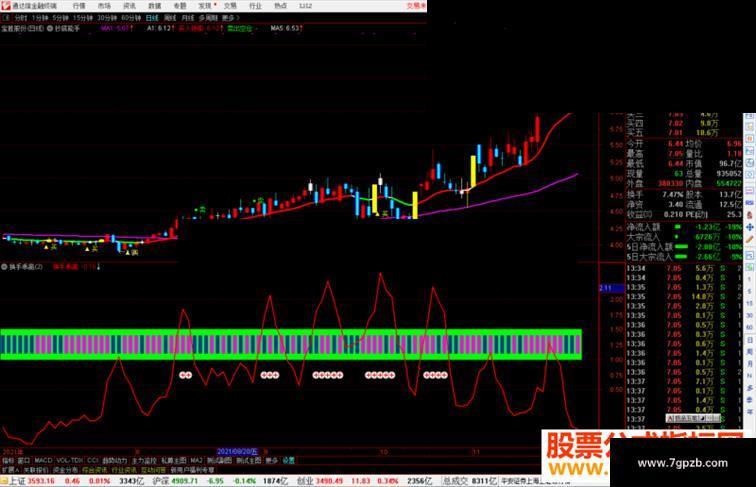Select the 日线 daily chart tab
756x487 pixels.
pyautogui.click(x=152, y=18)
